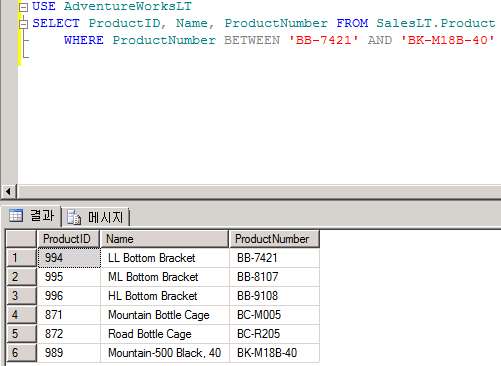Place cursor on BETWEEN keyword in query
Image resolution: width=501 pixels, height=366 pixels.
coord(252,40)
